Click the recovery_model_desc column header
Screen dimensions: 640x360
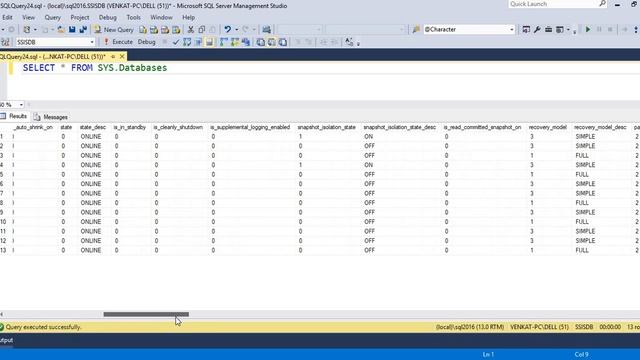[x=600, y=127]
